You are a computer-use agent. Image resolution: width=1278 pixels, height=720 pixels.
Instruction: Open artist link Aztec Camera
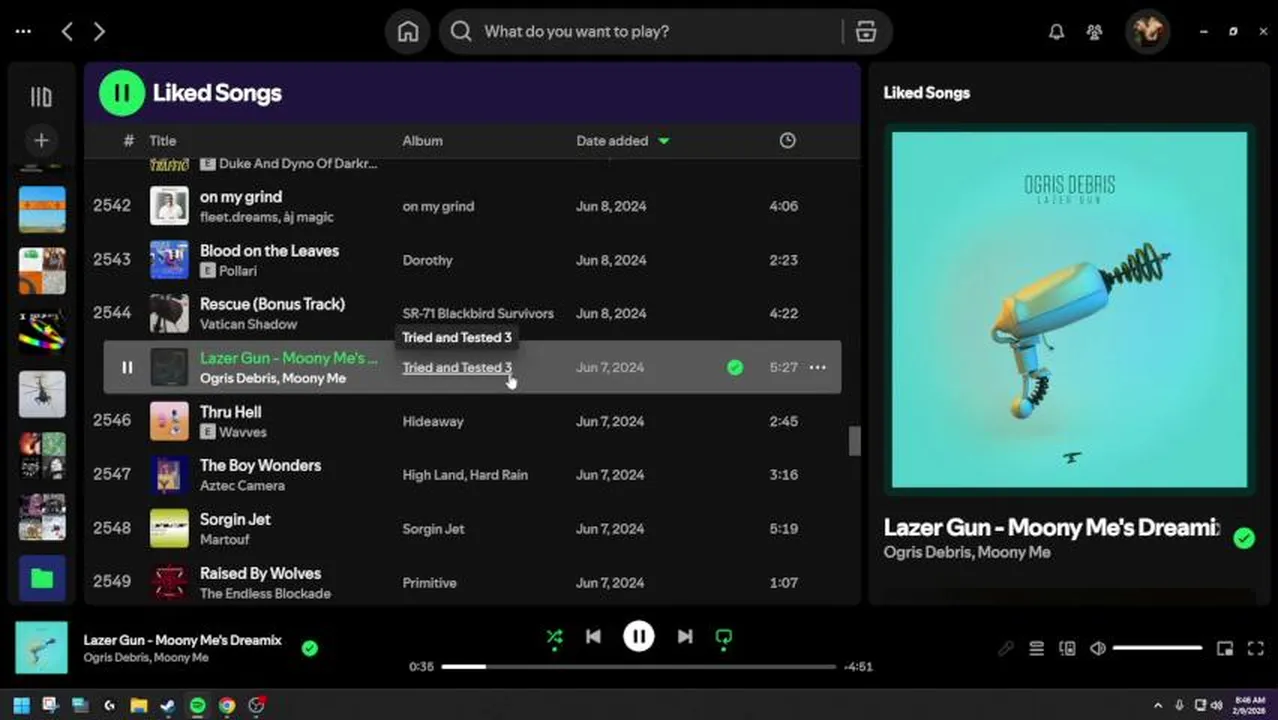pyautogui.click(x=242, y=486)
